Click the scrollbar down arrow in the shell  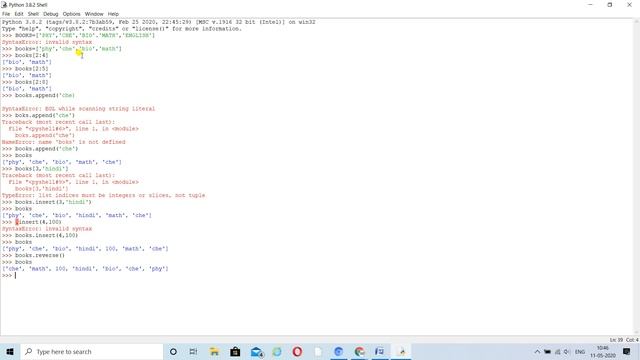pos(636,332)
